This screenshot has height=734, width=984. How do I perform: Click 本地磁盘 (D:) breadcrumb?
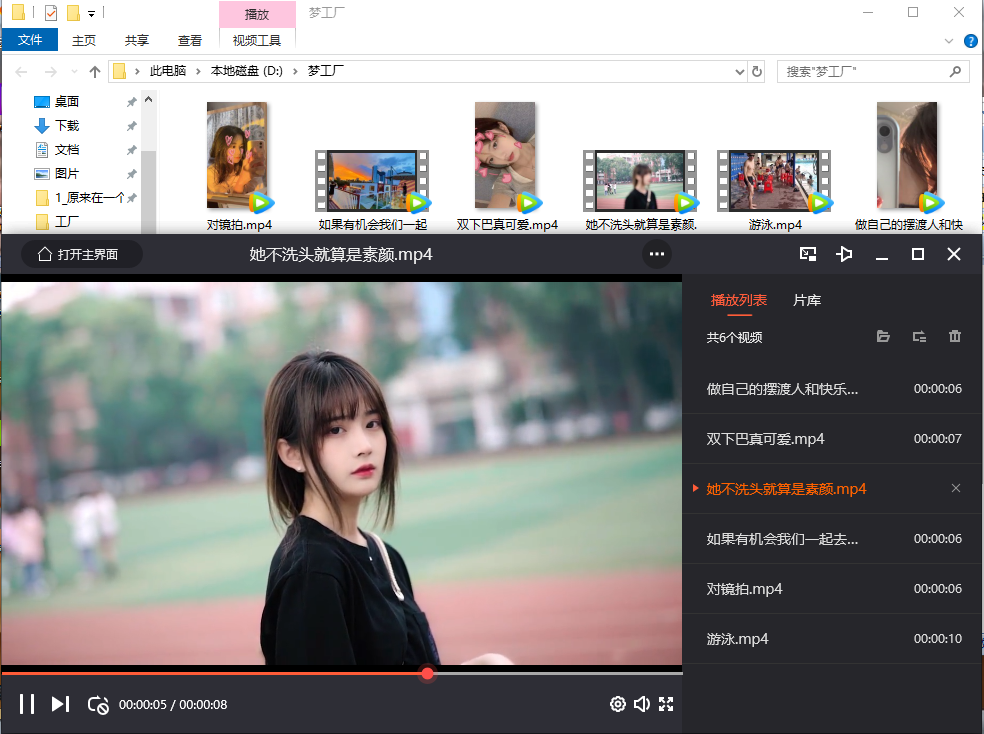(247, 71)
